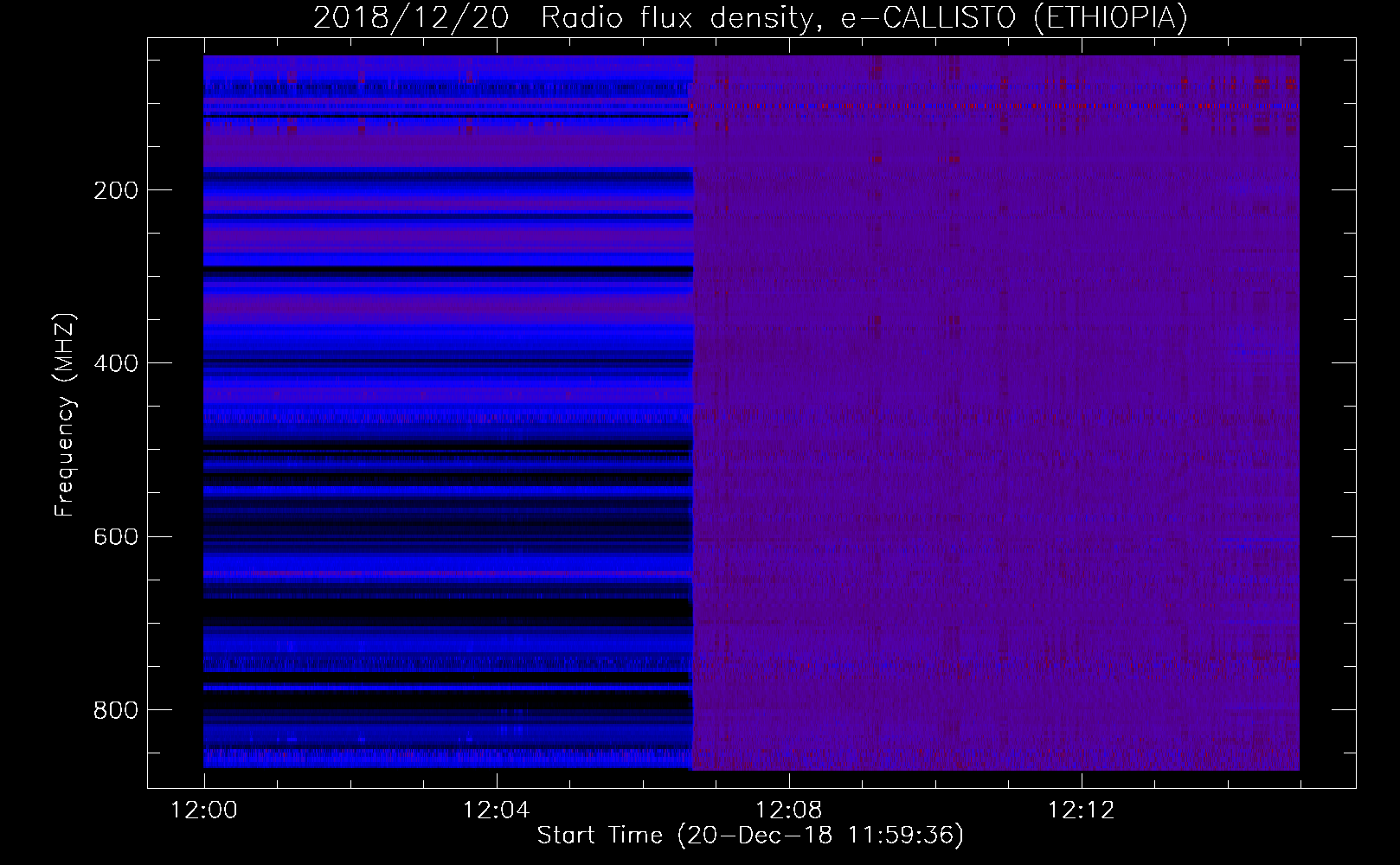Click the 'Start Time (20-Dec-18 11:59:36)' label

coord(750,836)
